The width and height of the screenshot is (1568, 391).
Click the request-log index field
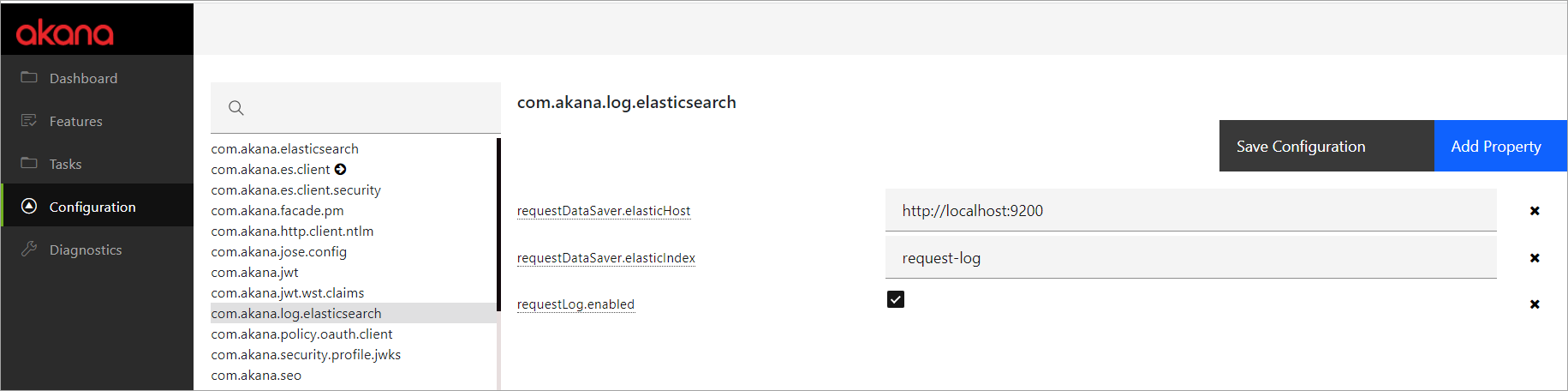coord(1190,258)
